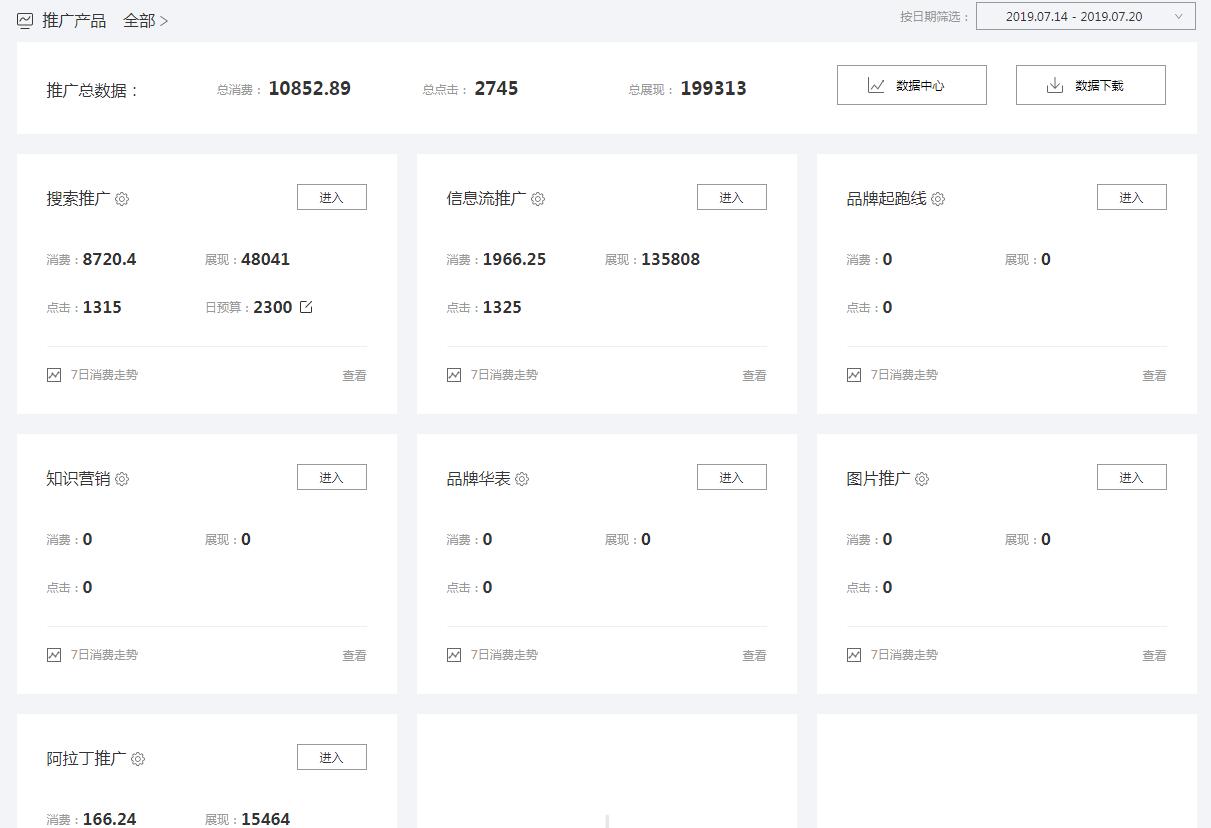Open the gear icon next to 知识营销
1211x828 pixels.
pyautogui.click(x=122, y=479)
